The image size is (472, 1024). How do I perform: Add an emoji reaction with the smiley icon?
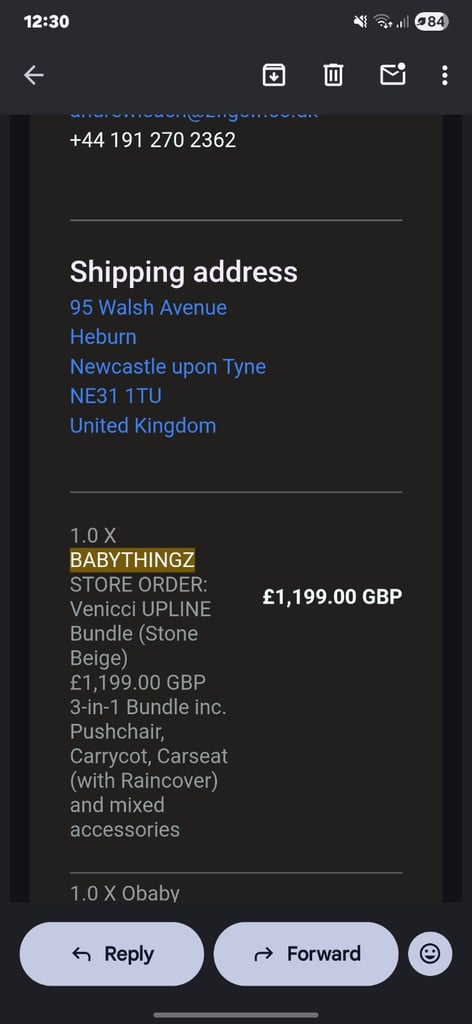[x=430, y=953]
